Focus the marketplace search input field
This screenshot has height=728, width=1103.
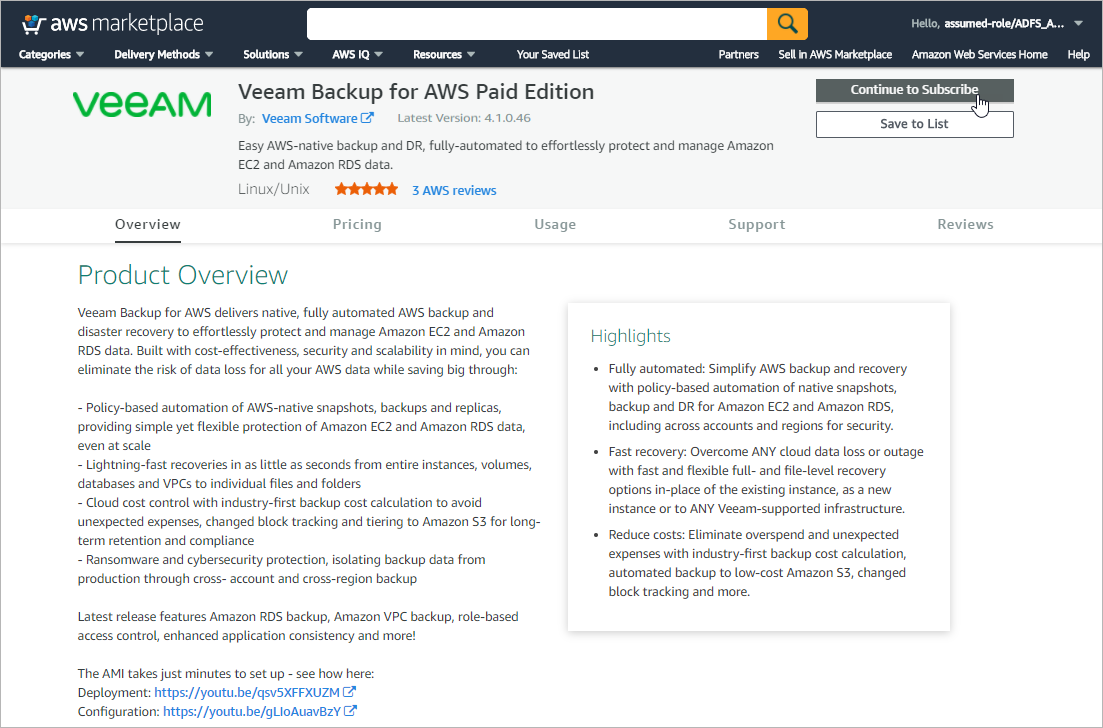coord(536,23)
